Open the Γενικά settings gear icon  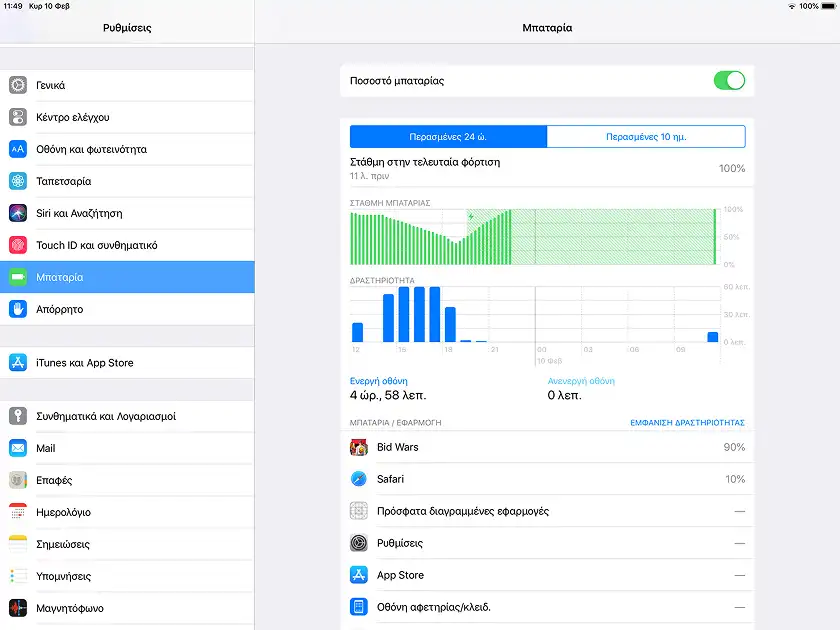coord(18,86)
